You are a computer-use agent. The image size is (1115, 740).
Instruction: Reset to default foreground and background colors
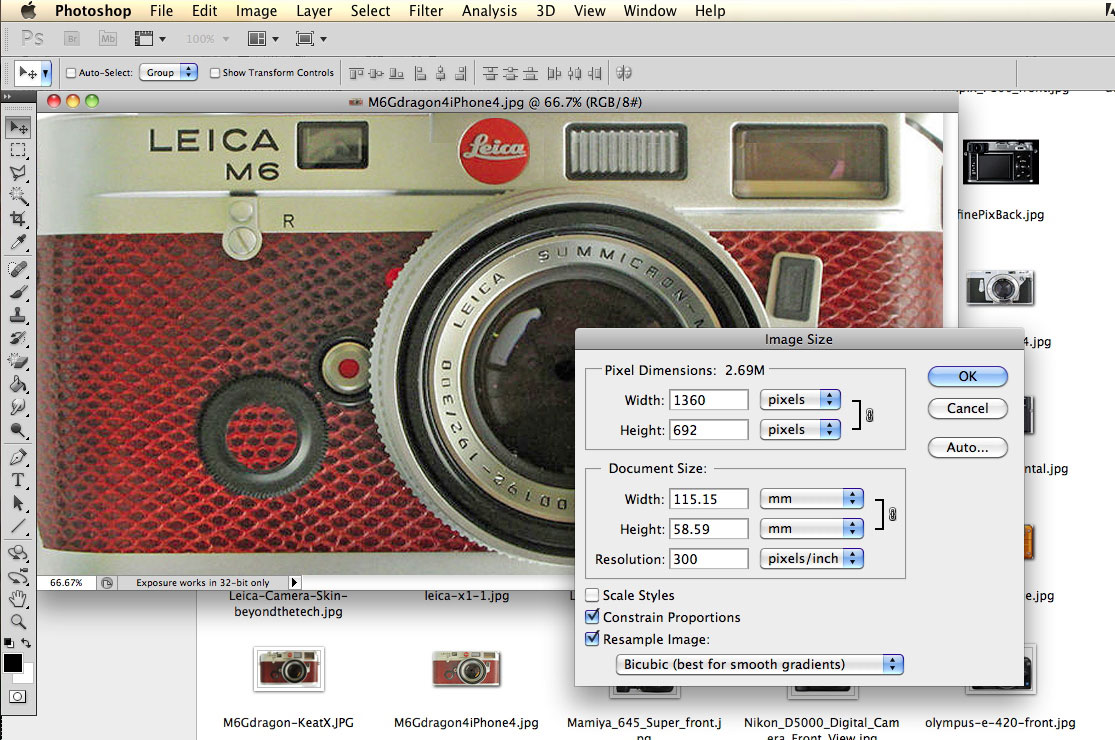click(9, 643)
